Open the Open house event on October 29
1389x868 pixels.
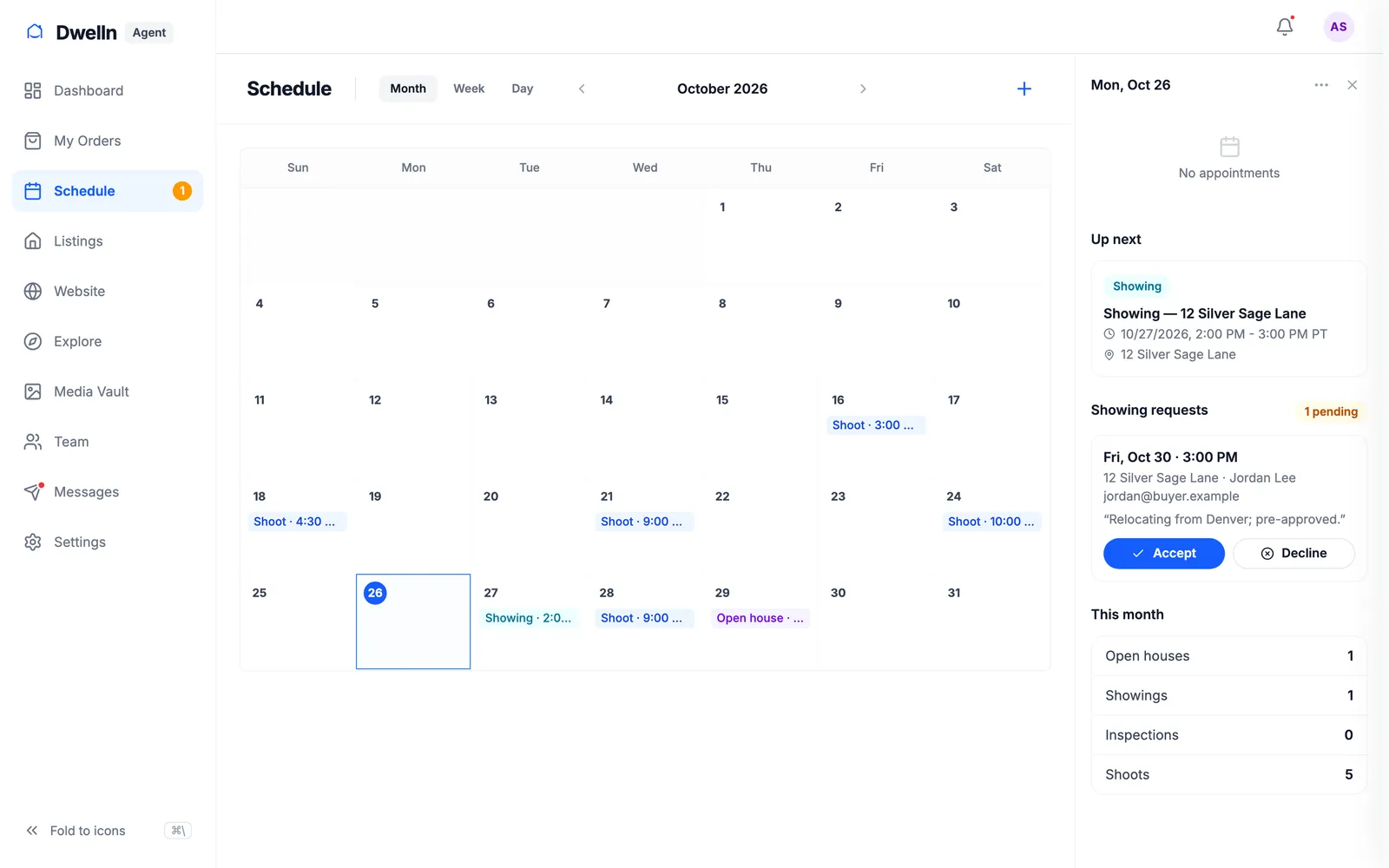[760, 618]
